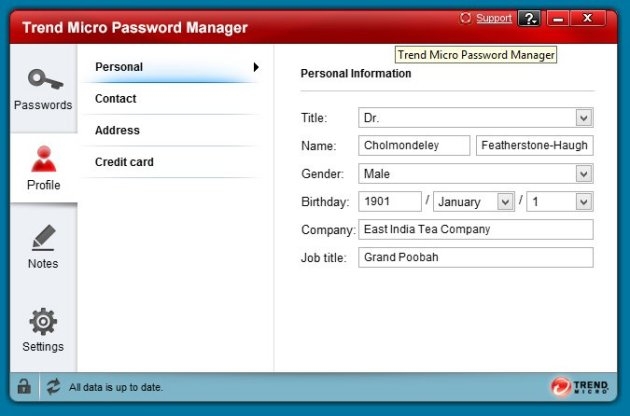Image resolution: width=630 pixels, height=416 pixels.
Task: Select the Contact category
Action: coord(172,99)
